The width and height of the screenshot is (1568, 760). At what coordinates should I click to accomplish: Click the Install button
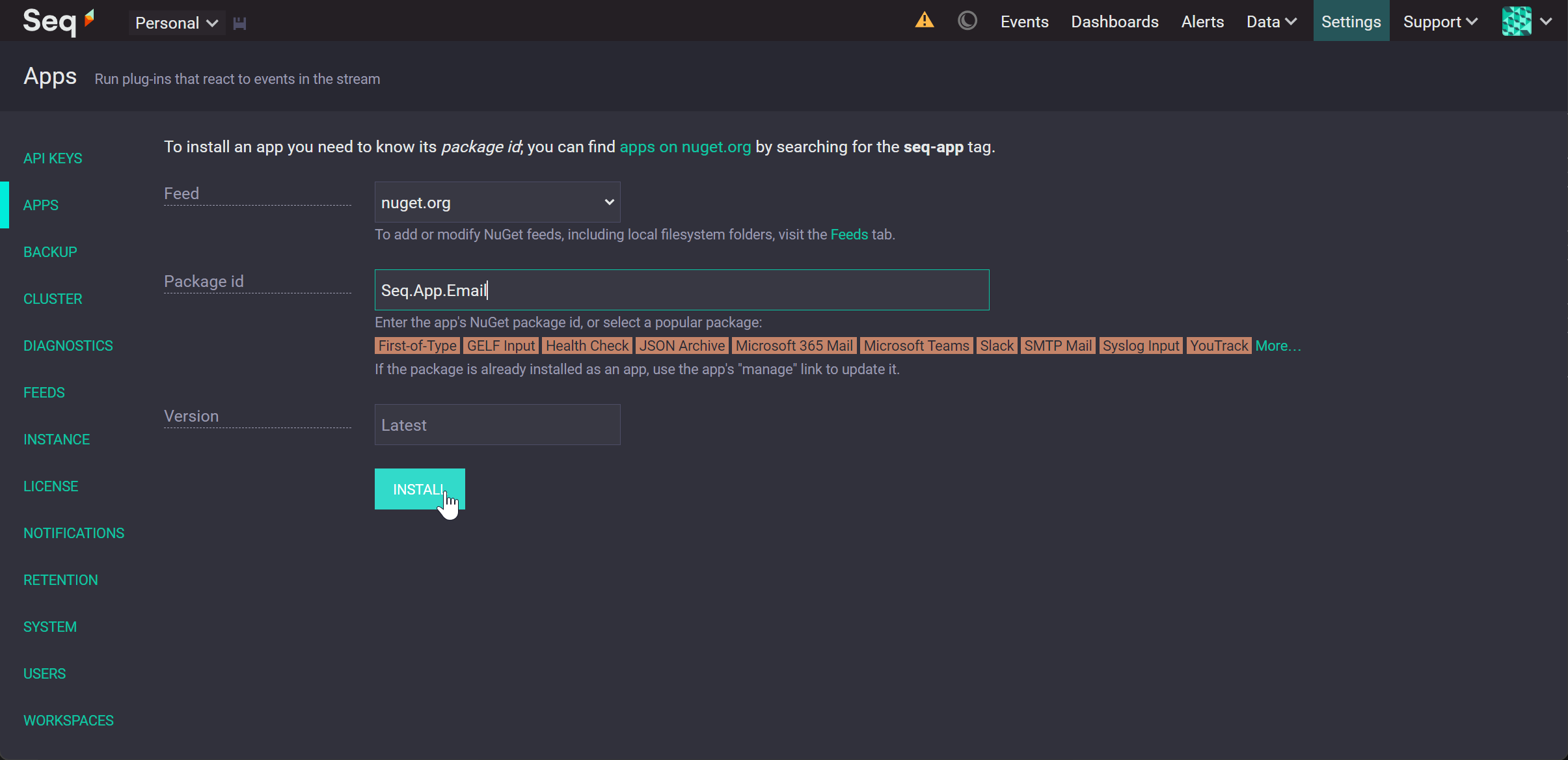pos(420,489)
